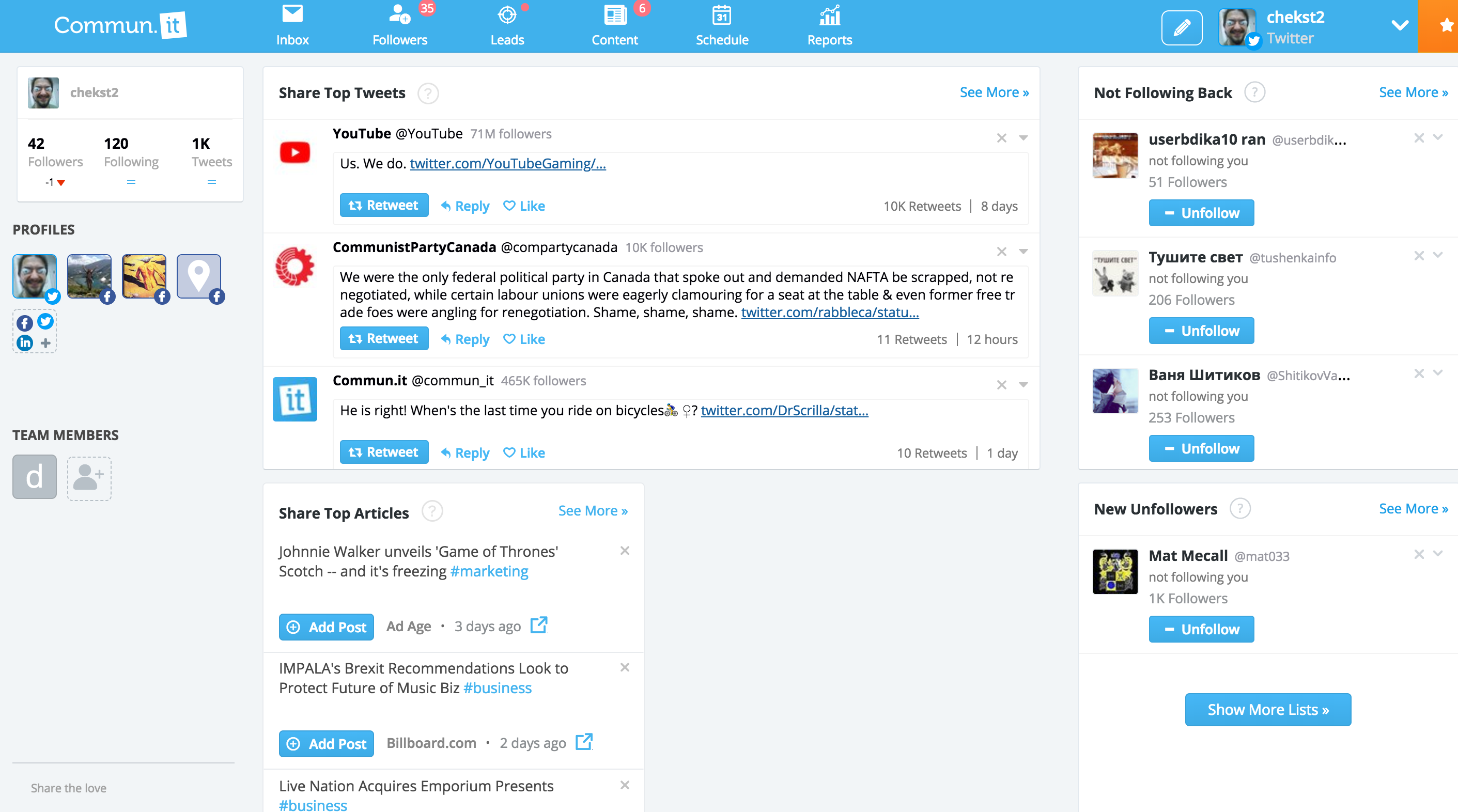See more Not Following Back users

tap(1413, 92)
